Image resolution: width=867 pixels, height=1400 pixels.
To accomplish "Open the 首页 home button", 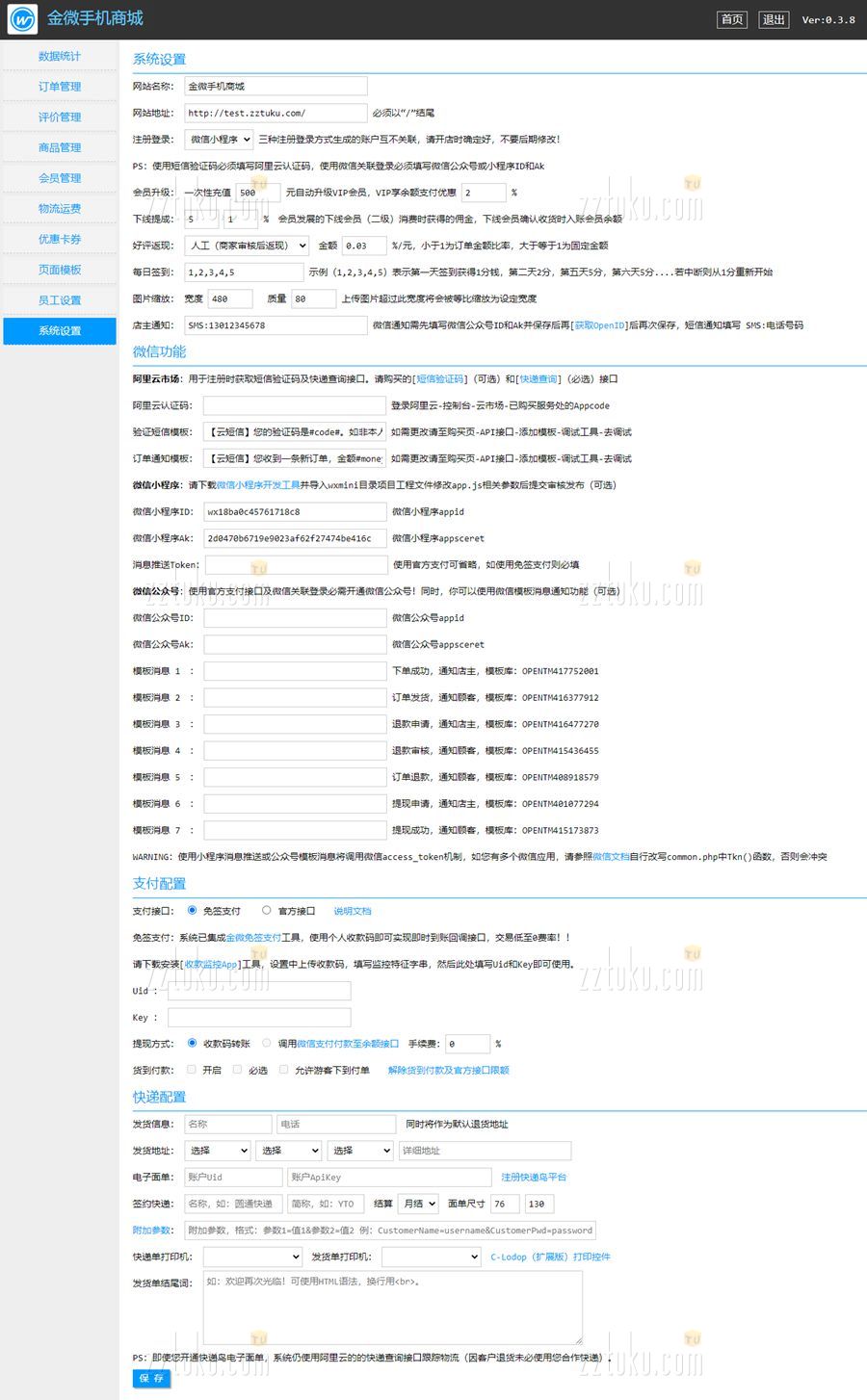I will point(732,19).
